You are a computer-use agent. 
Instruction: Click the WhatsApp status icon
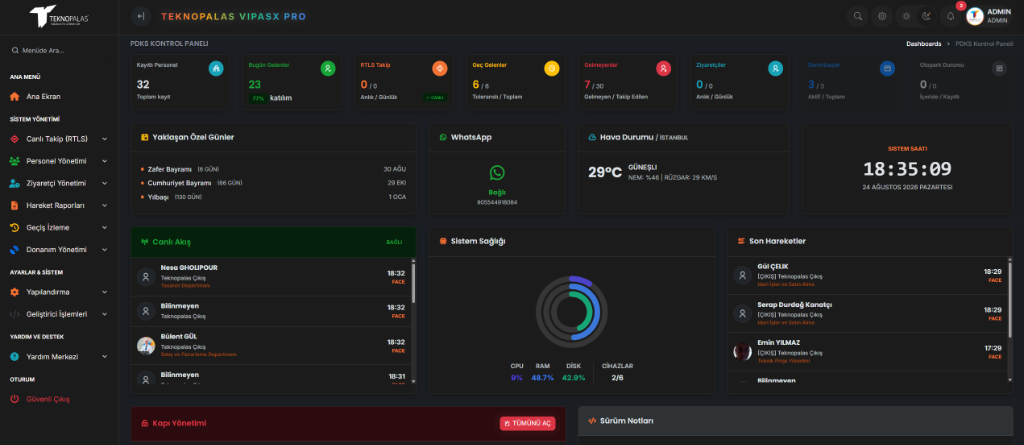pos(497,173)
